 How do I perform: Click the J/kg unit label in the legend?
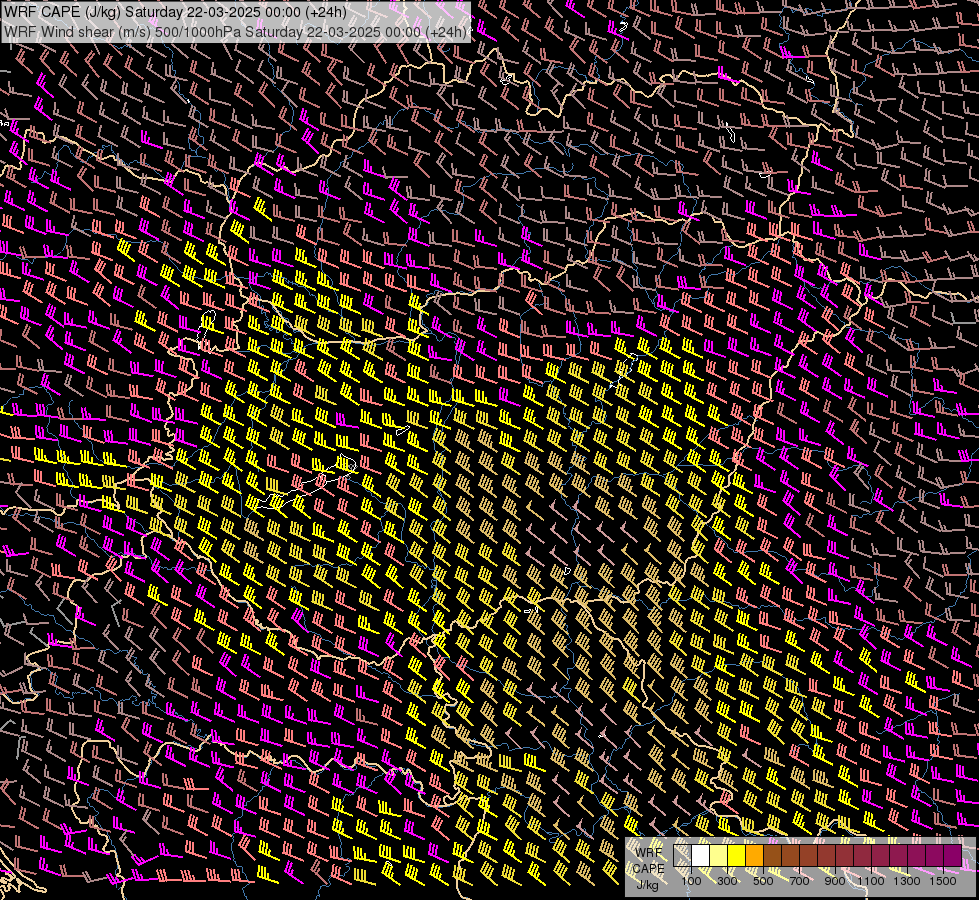[648, 885]
